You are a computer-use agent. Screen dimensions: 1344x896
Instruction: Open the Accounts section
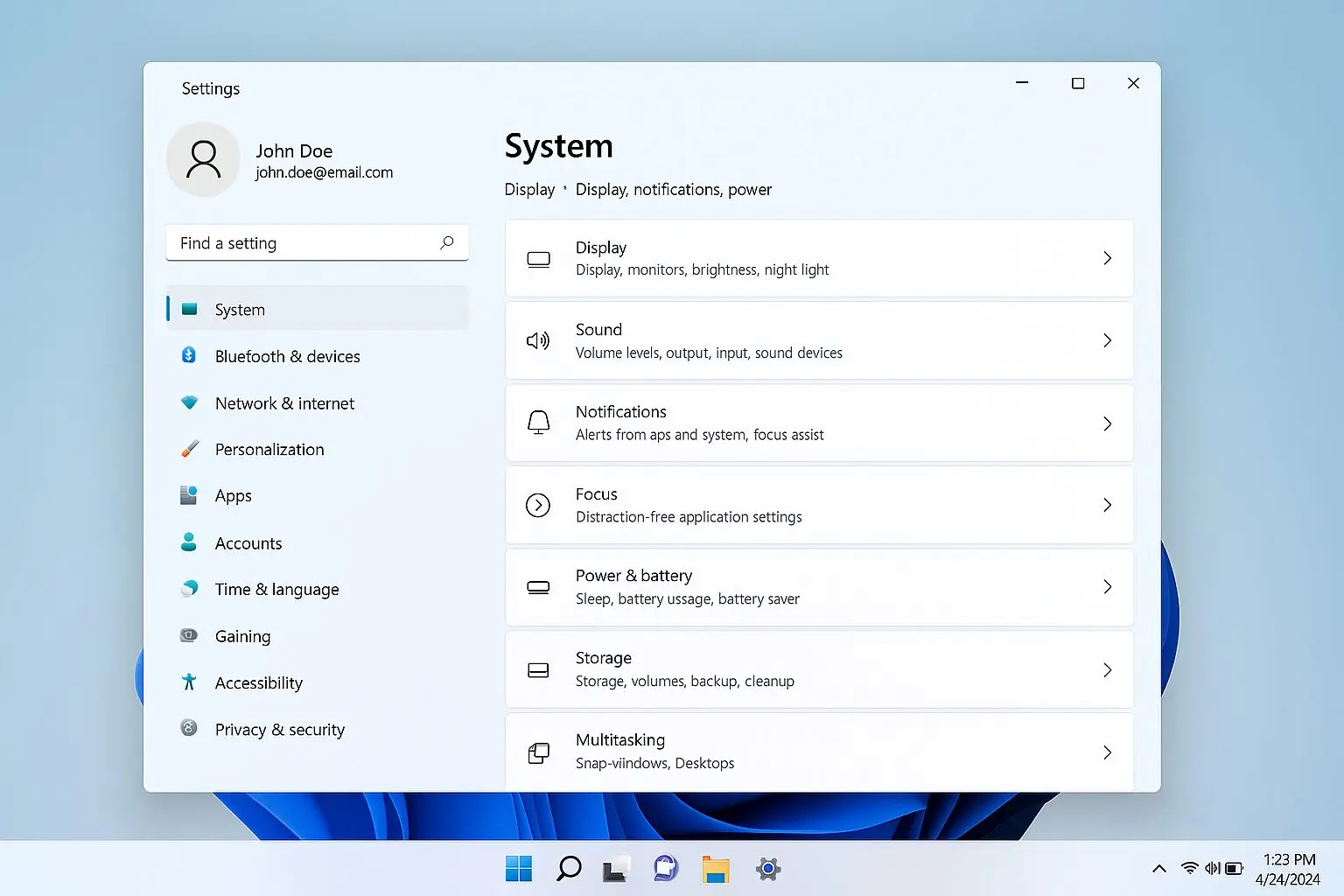click(x=248, y=543)
